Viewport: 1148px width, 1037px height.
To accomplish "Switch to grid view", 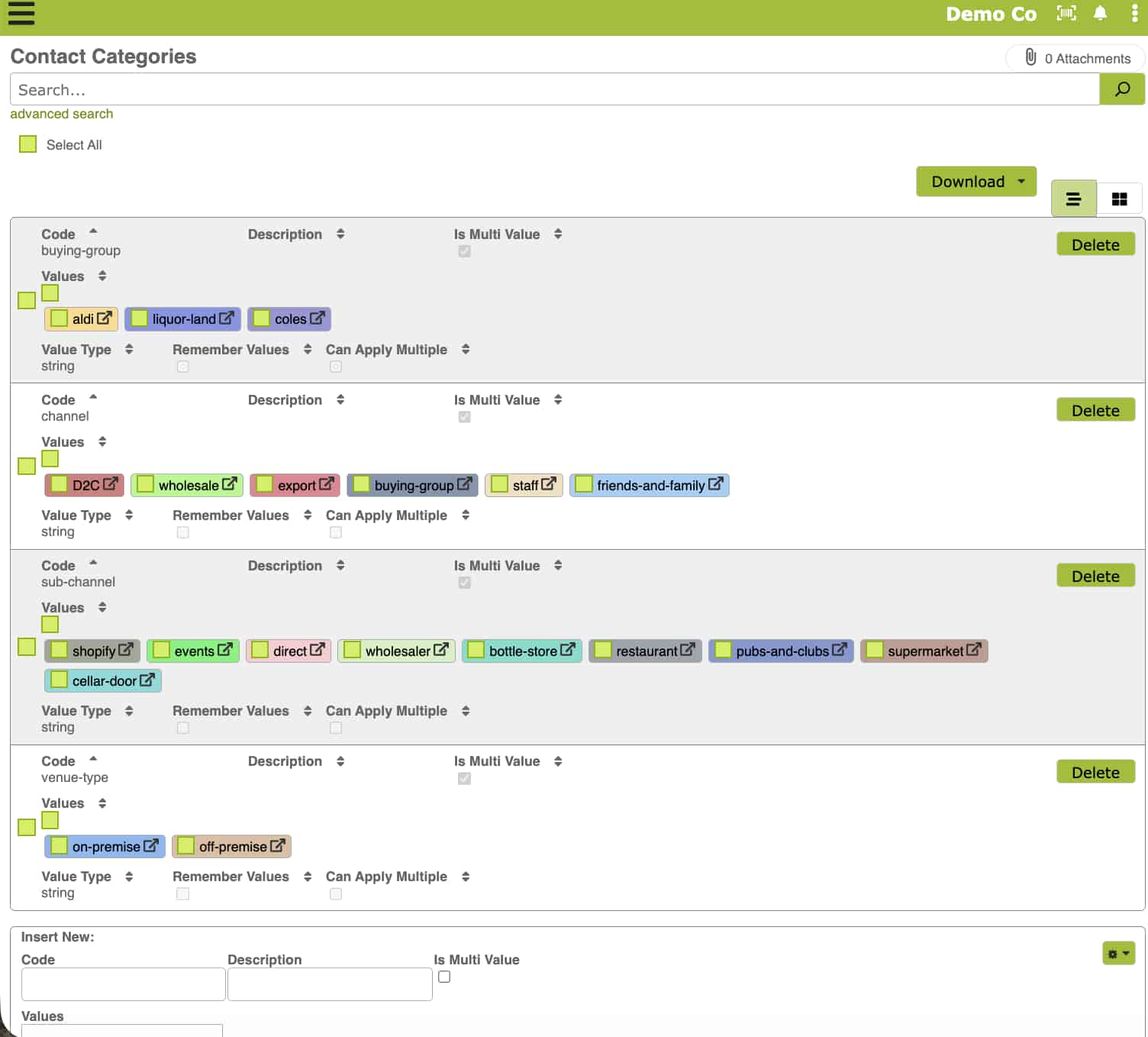I will click(1119, 199).
